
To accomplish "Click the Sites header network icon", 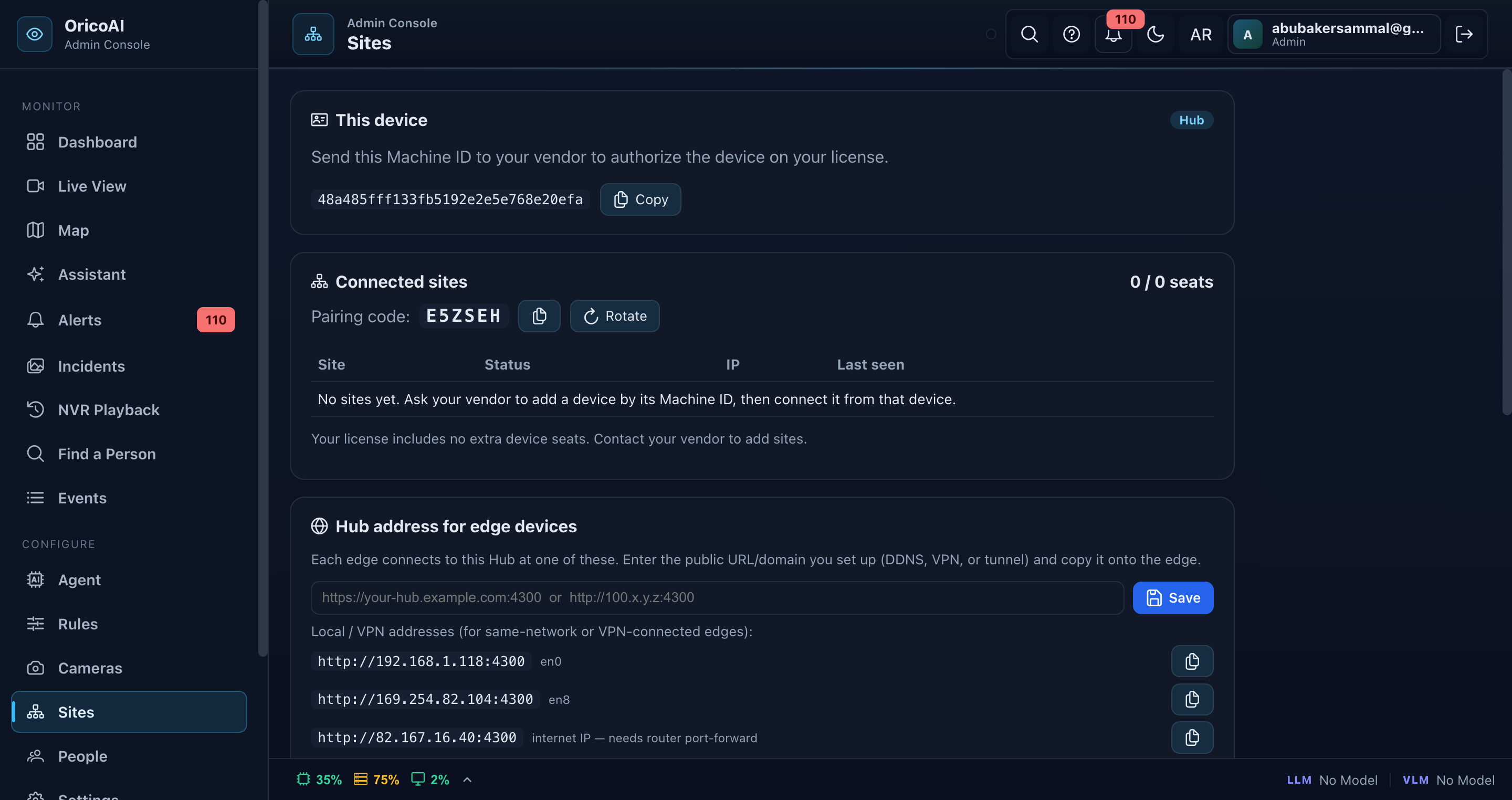I will pos(313,34).
